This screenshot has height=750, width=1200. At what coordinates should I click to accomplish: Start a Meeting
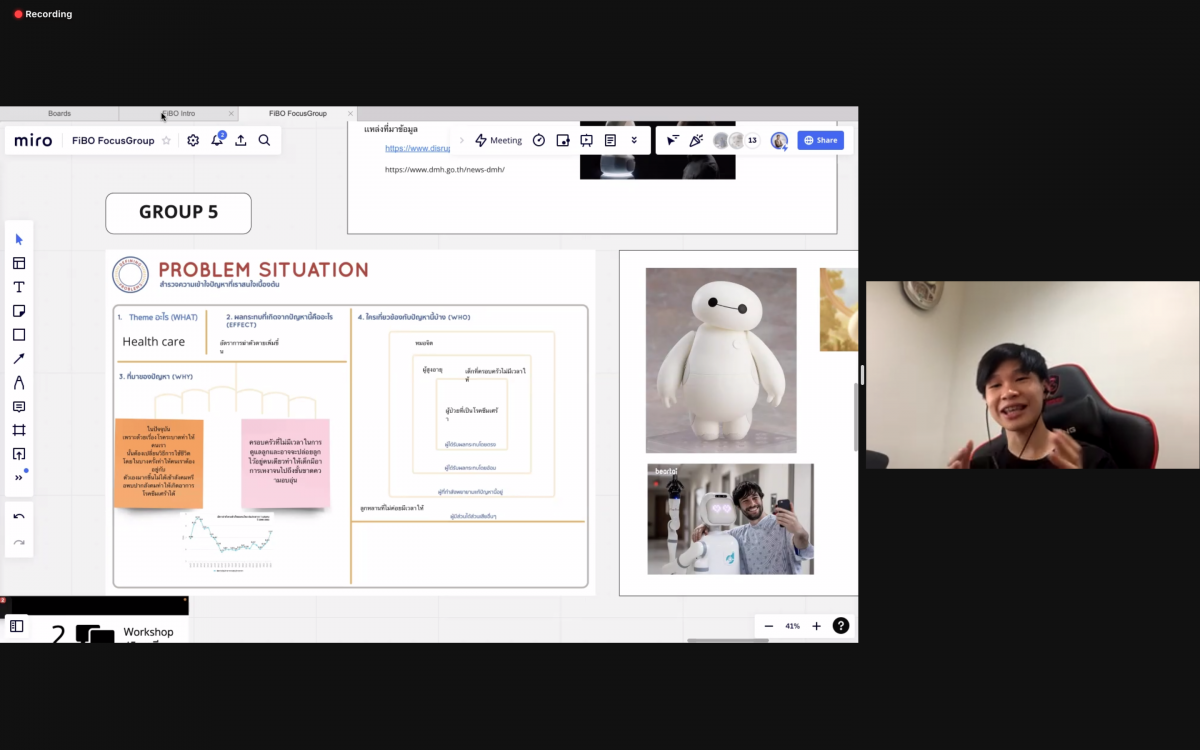[x=498, y=141]
